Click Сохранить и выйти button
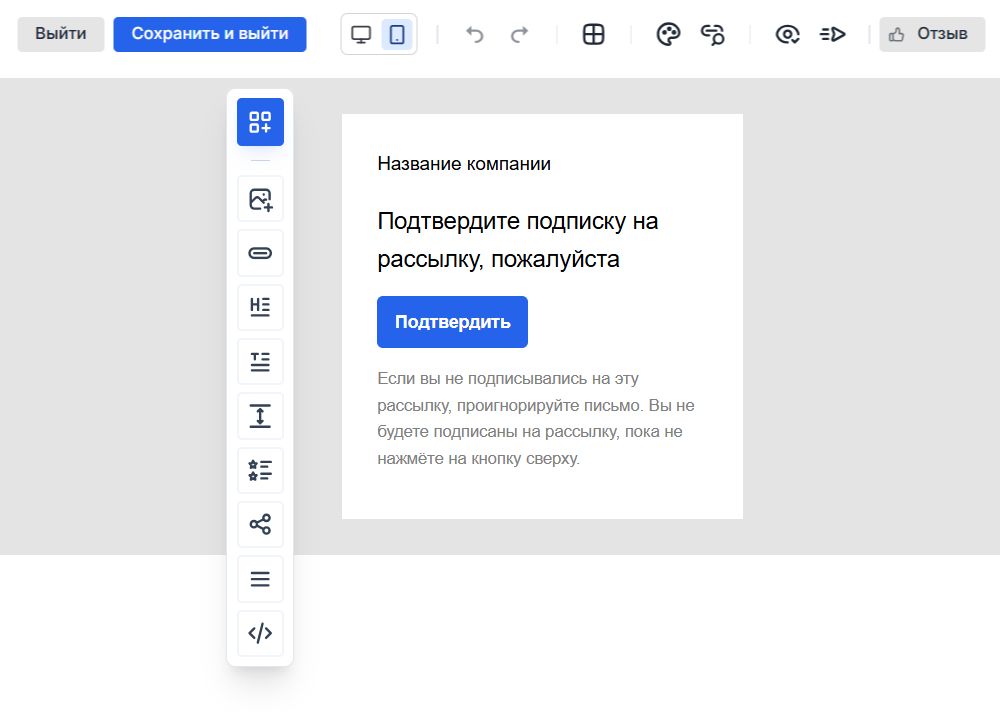Viewport: 1000px width, 712px height. pyautogui.click(x=210, y=34)
